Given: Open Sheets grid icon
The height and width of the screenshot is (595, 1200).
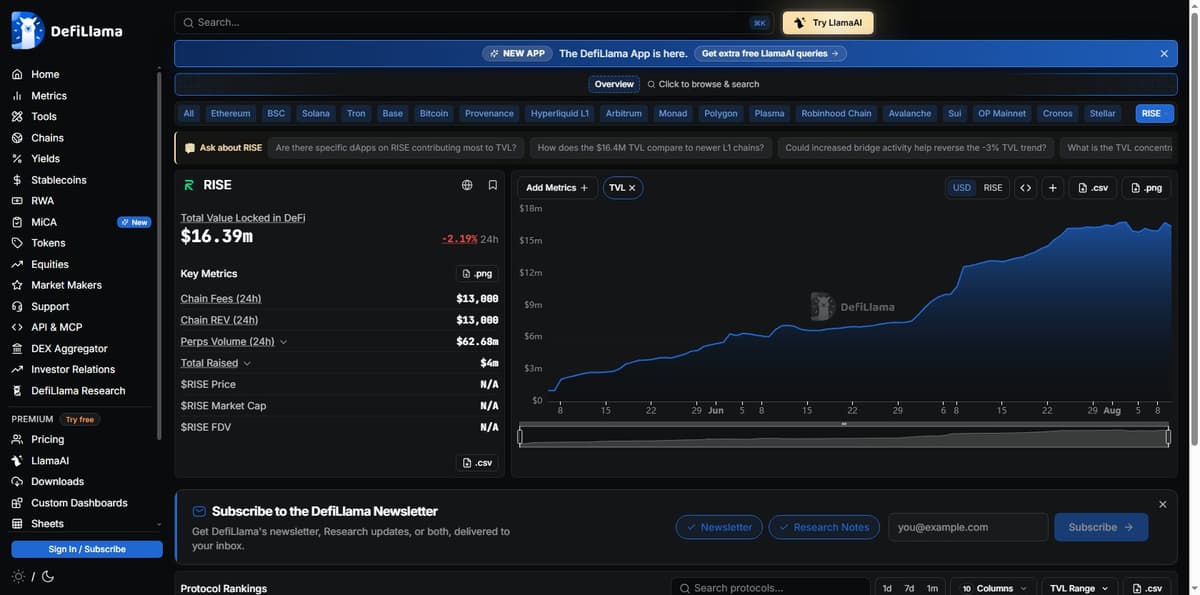Looking at the screenshot, I should point(17,524).
